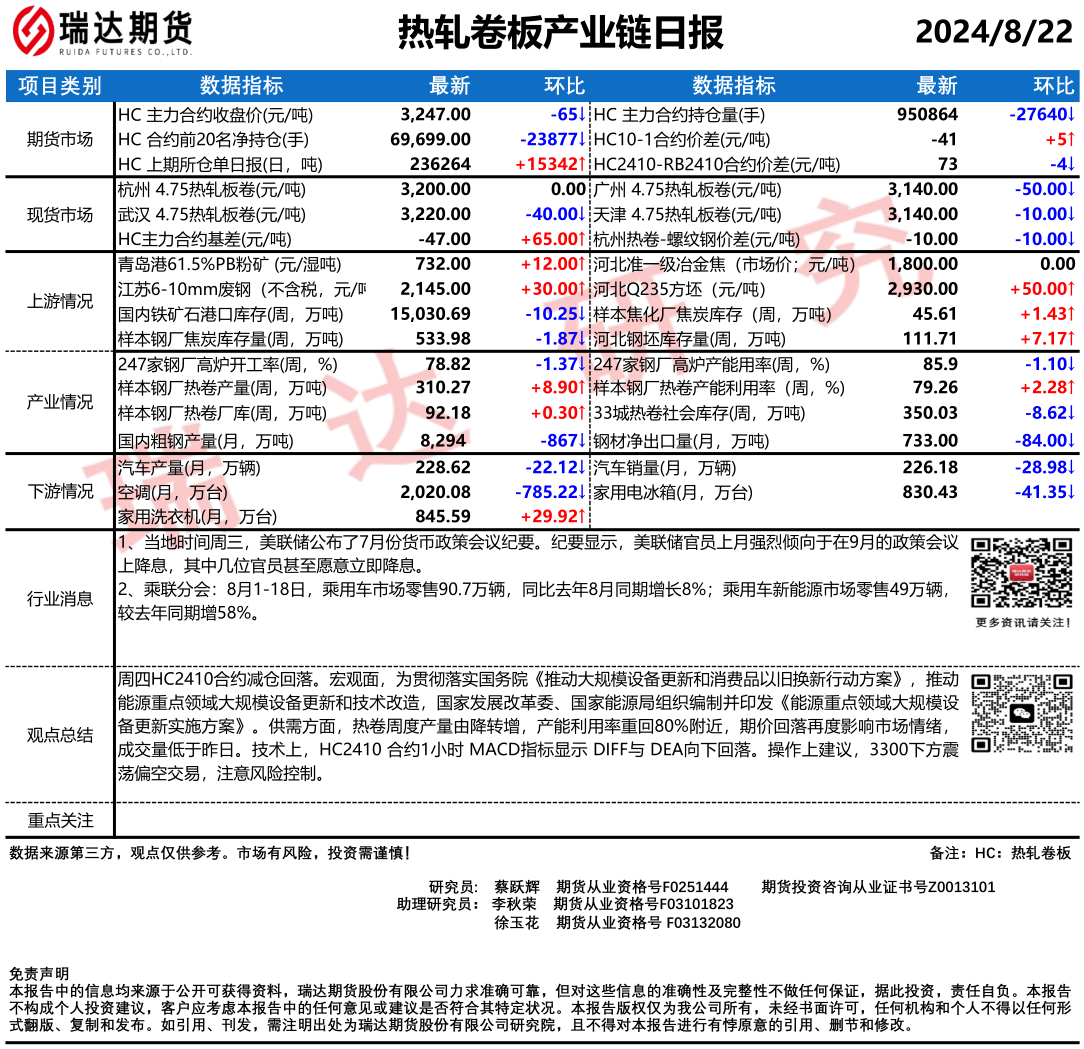Click the Ruida Futures logo
The width and height of the screenshot is (1084, 1049).
(102, 34)
